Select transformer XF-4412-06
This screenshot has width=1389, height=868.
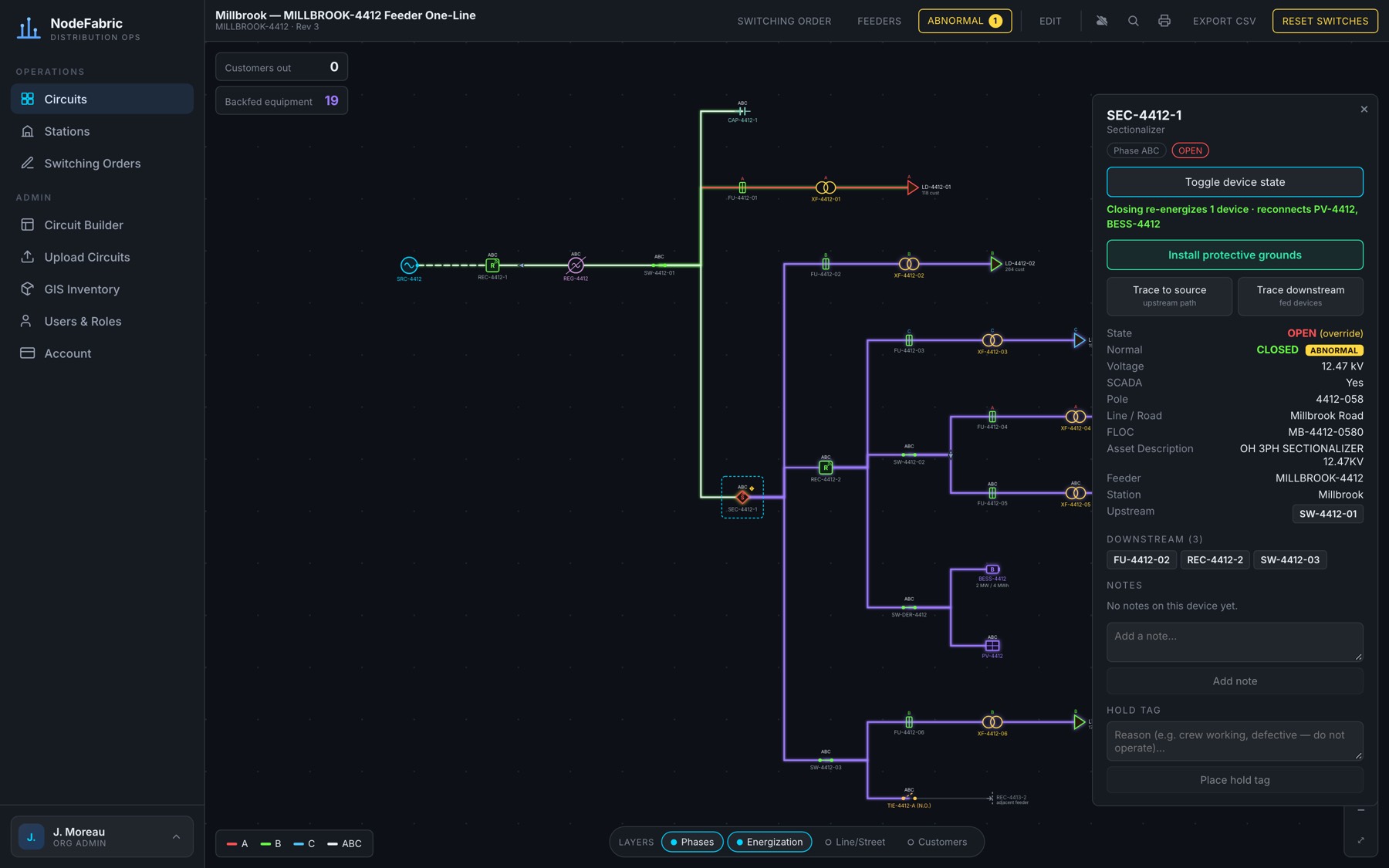(x=992, y=721)
